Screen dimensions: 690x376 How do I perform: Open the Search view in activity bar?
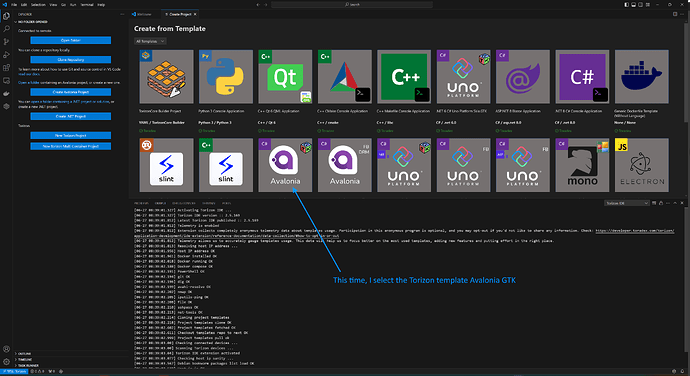pos(6,29)
